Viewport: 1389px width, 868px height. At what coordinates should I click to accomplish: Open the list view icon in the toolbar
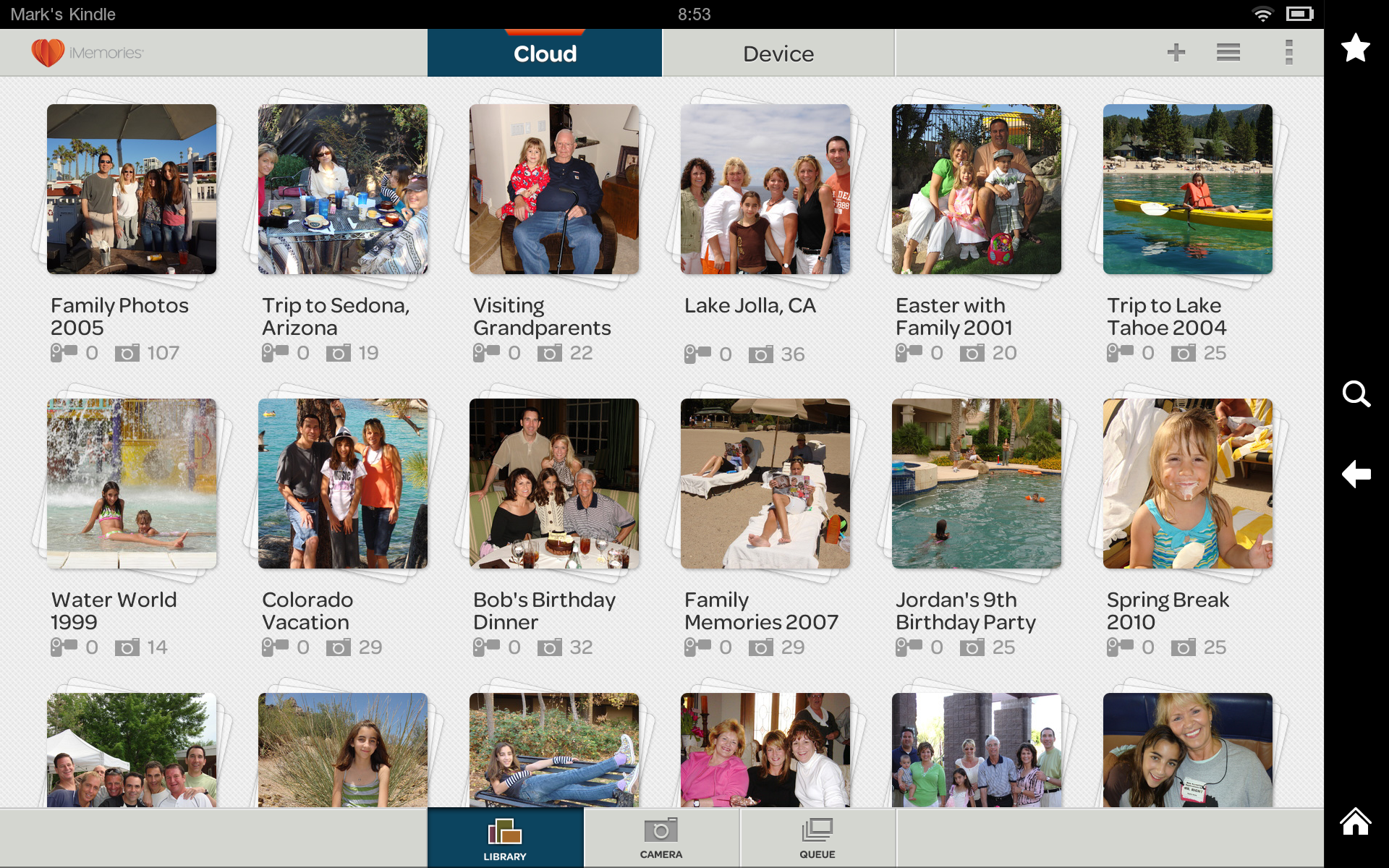pos(1228,52)
